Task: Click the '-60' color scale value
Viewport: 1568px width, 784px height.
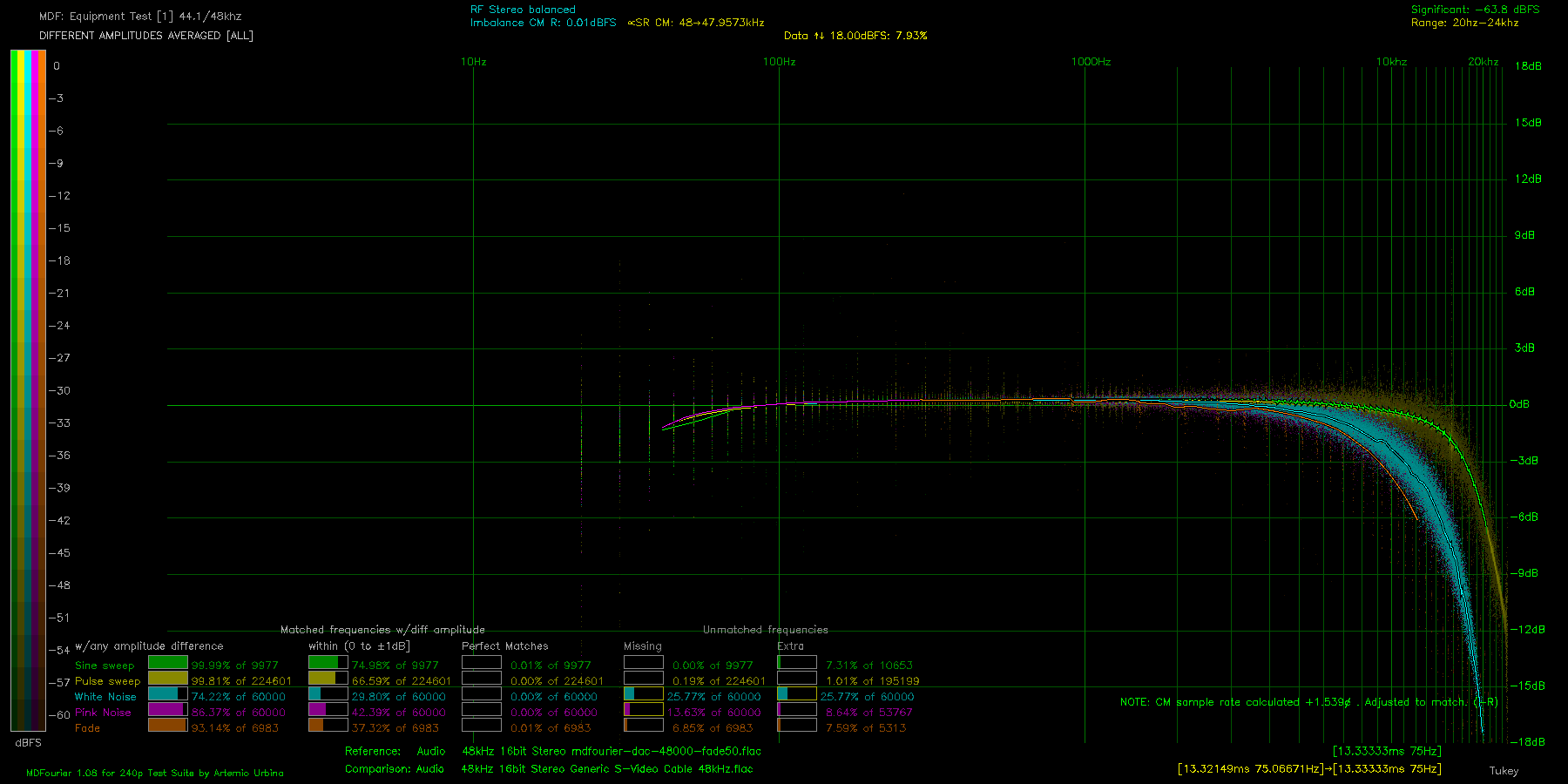Action: (60, 715)
